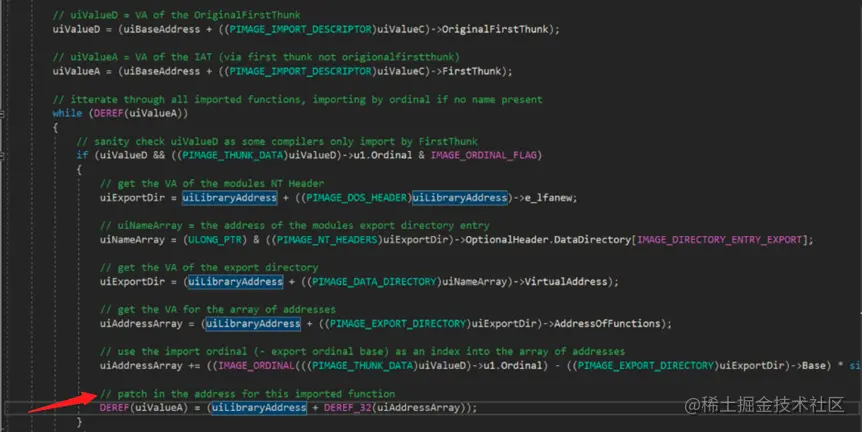Click PIMAGE_IMPORT_DESCRIPTOR cast on the uiValueD line
Image resolution: width=862 pixels, height=432 pixels.
click(x=301, y=29)
